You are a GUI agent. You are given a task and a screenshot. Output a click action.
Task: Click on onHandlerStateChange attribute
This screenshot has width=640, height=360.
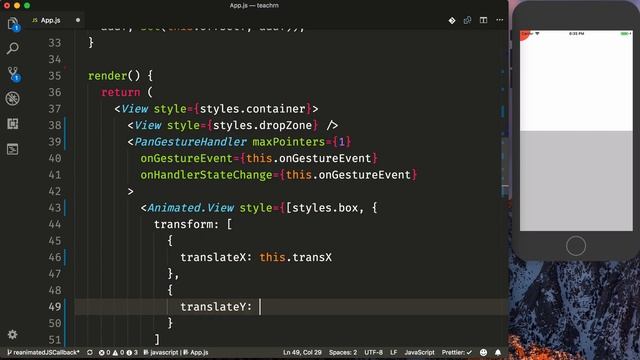coord(206,175)
